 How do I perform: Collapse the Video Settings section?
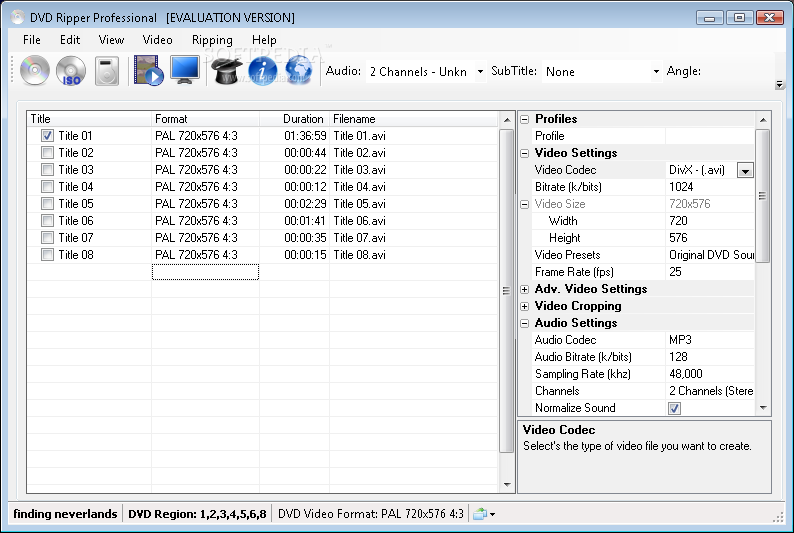(525, 153)
